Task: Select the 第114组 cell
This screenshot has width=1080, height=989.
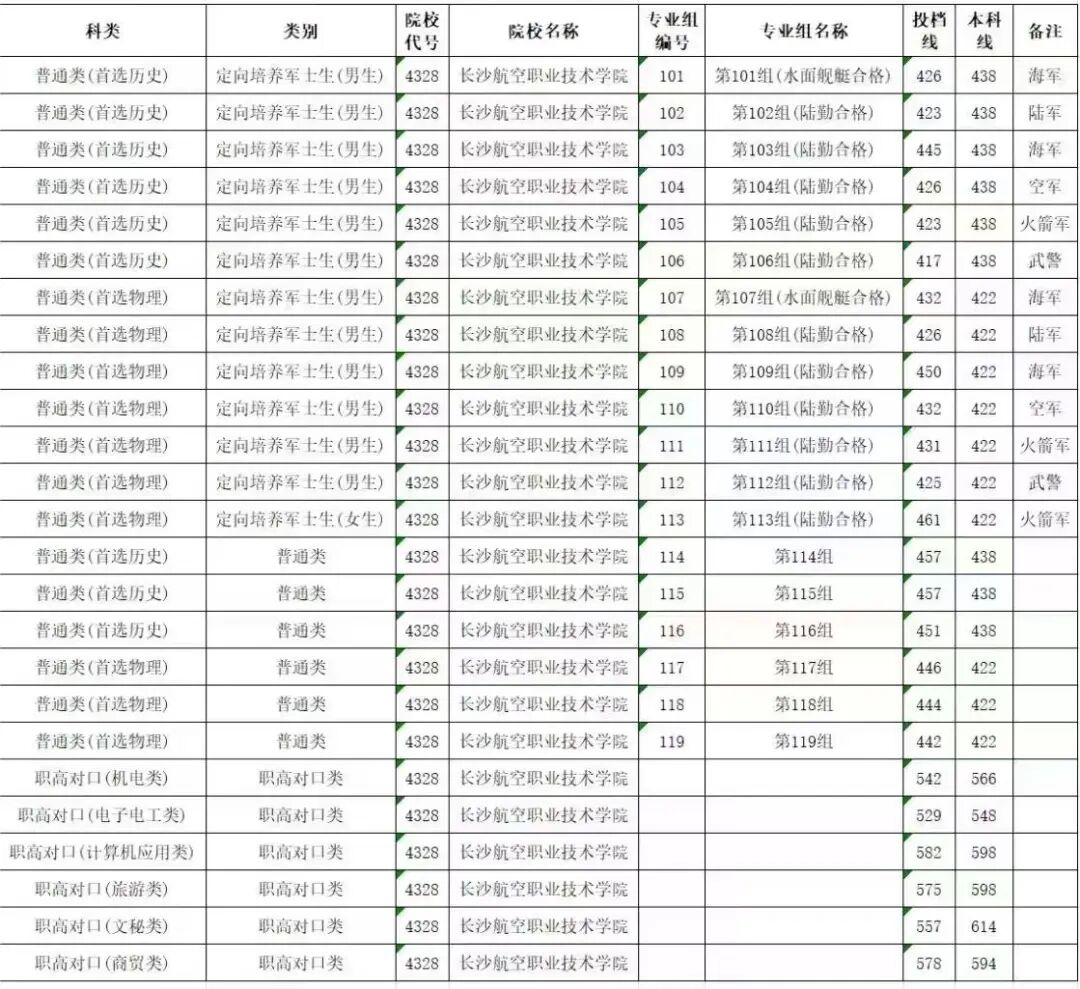Action: pyautogui.click(x=803, y=557)
